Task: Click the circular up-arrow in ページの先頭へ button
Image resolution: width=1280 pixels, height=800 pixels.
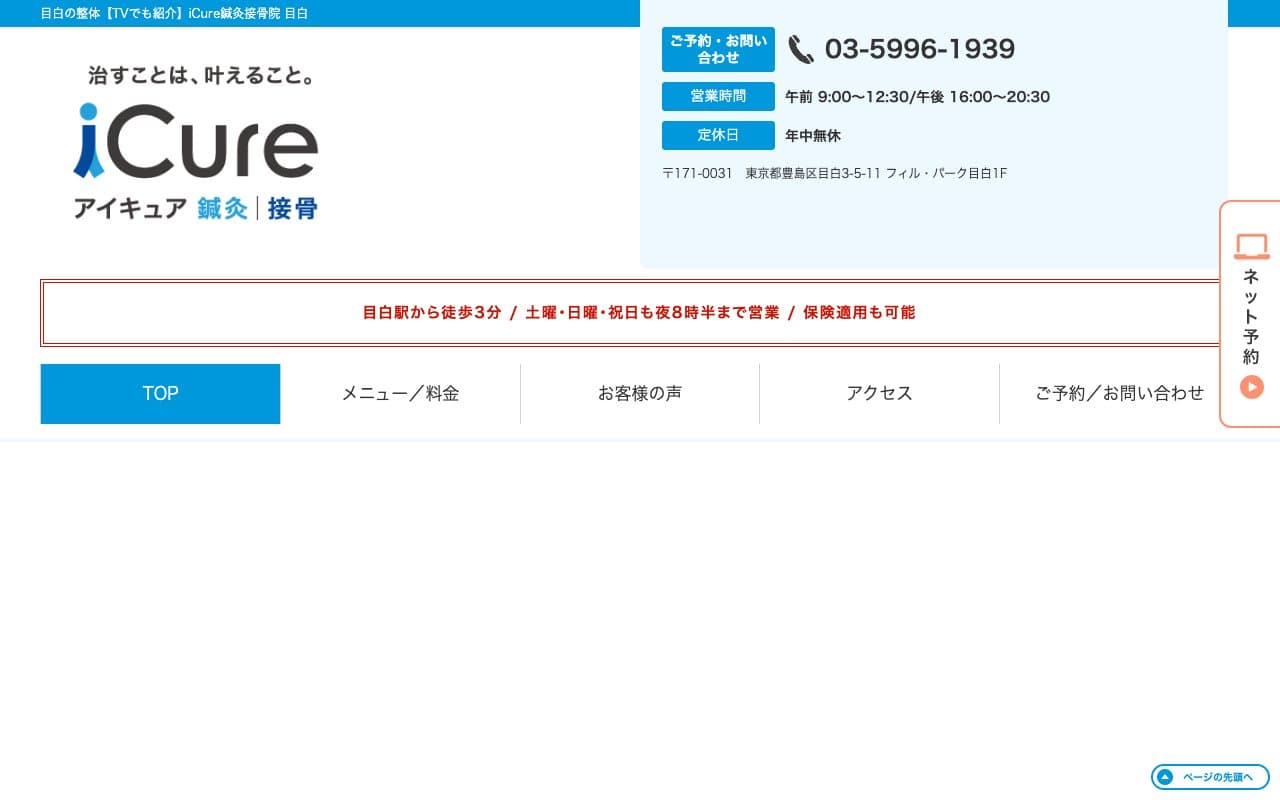Action: coord(1164,777)
